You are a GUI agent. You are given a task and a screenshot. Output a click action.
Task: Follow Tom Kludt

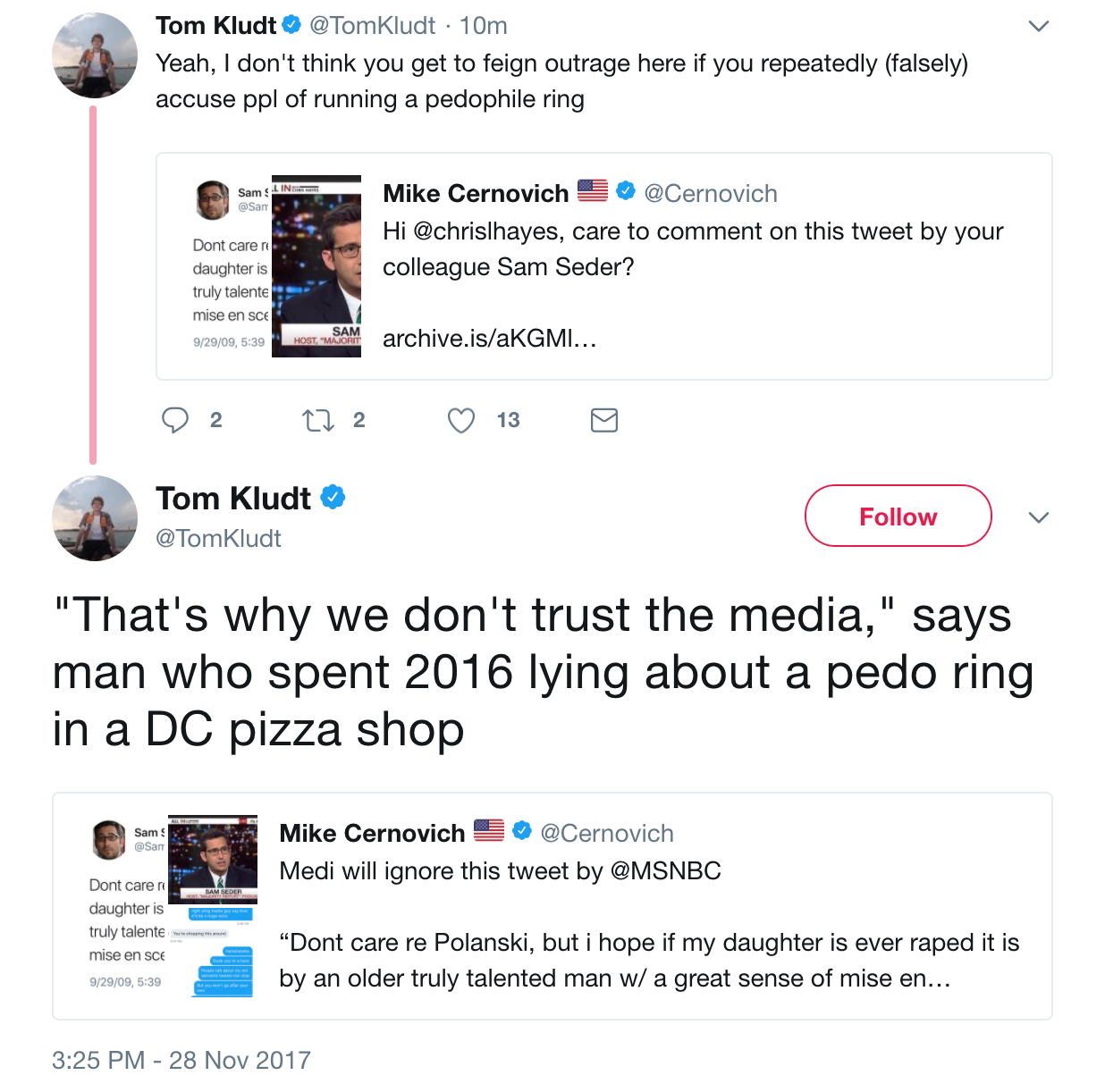click(898, 516)
